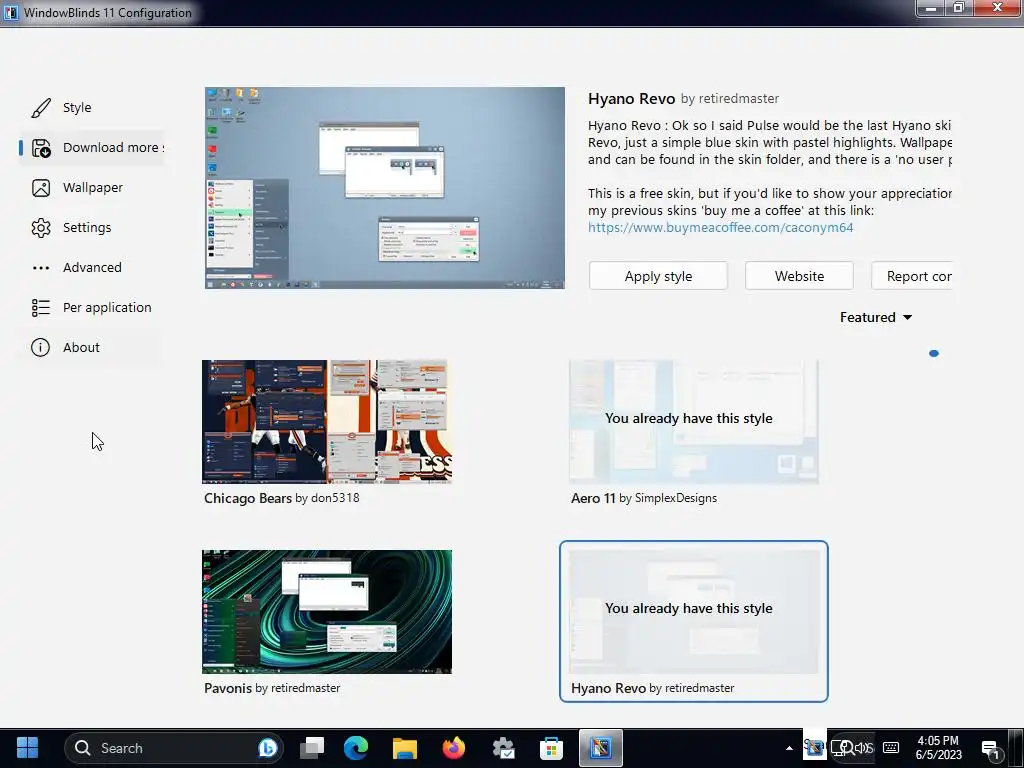Click the blue scroll indicator dot
The image size is (1024, 768).
(934, 353)
